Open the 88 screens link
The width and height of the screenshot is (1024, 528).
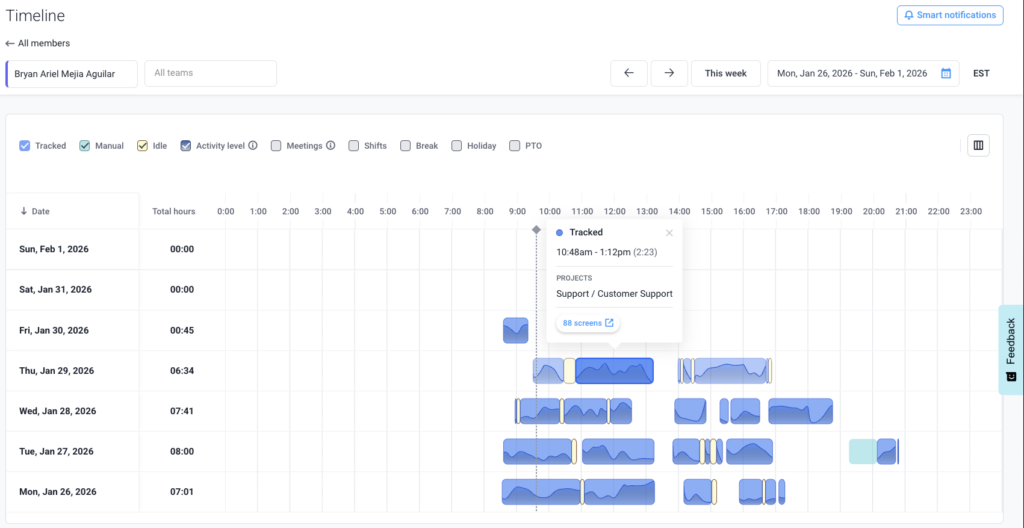(588, 323)
